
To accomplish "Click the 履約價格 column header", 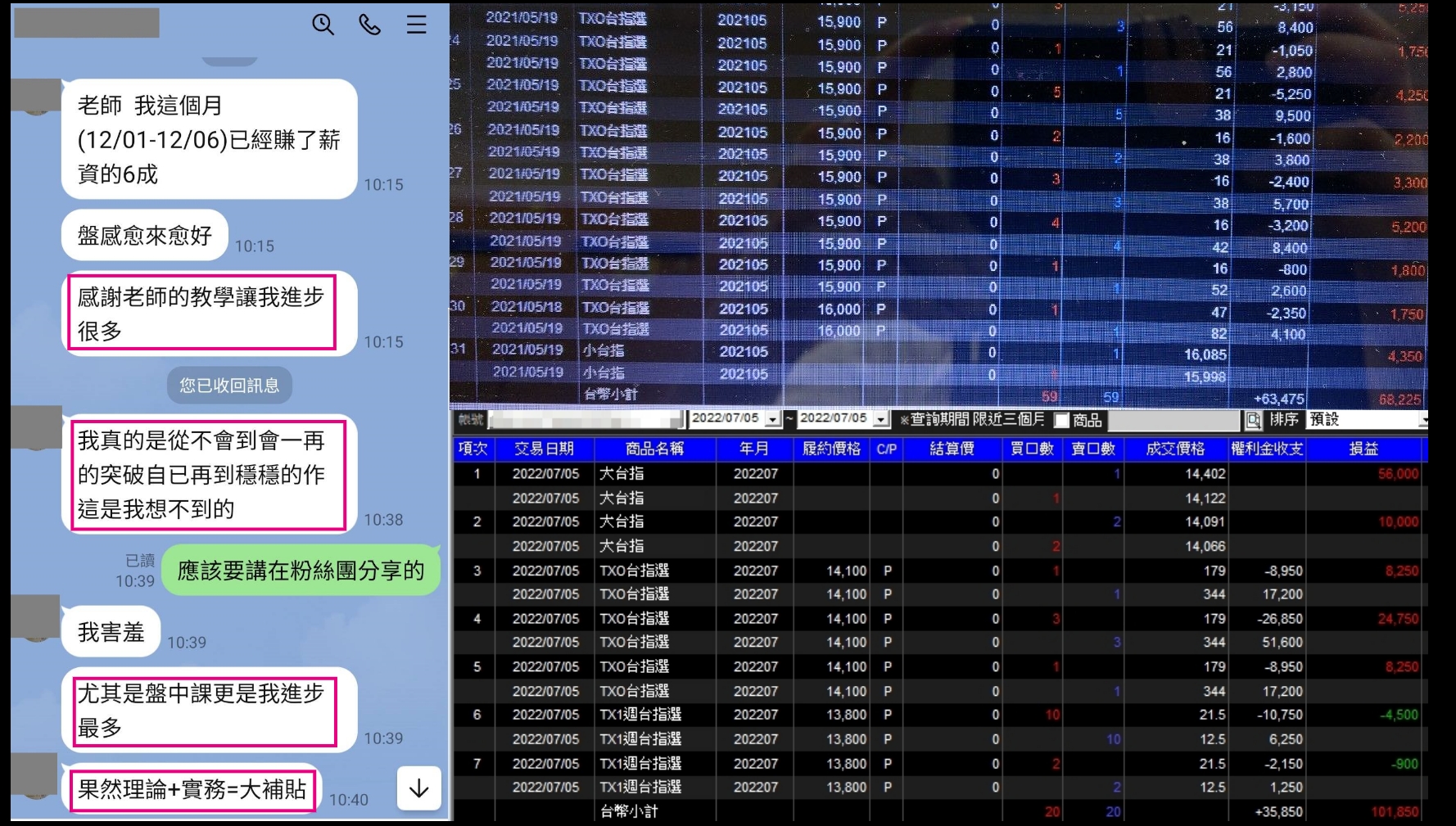I will [831, 449].
